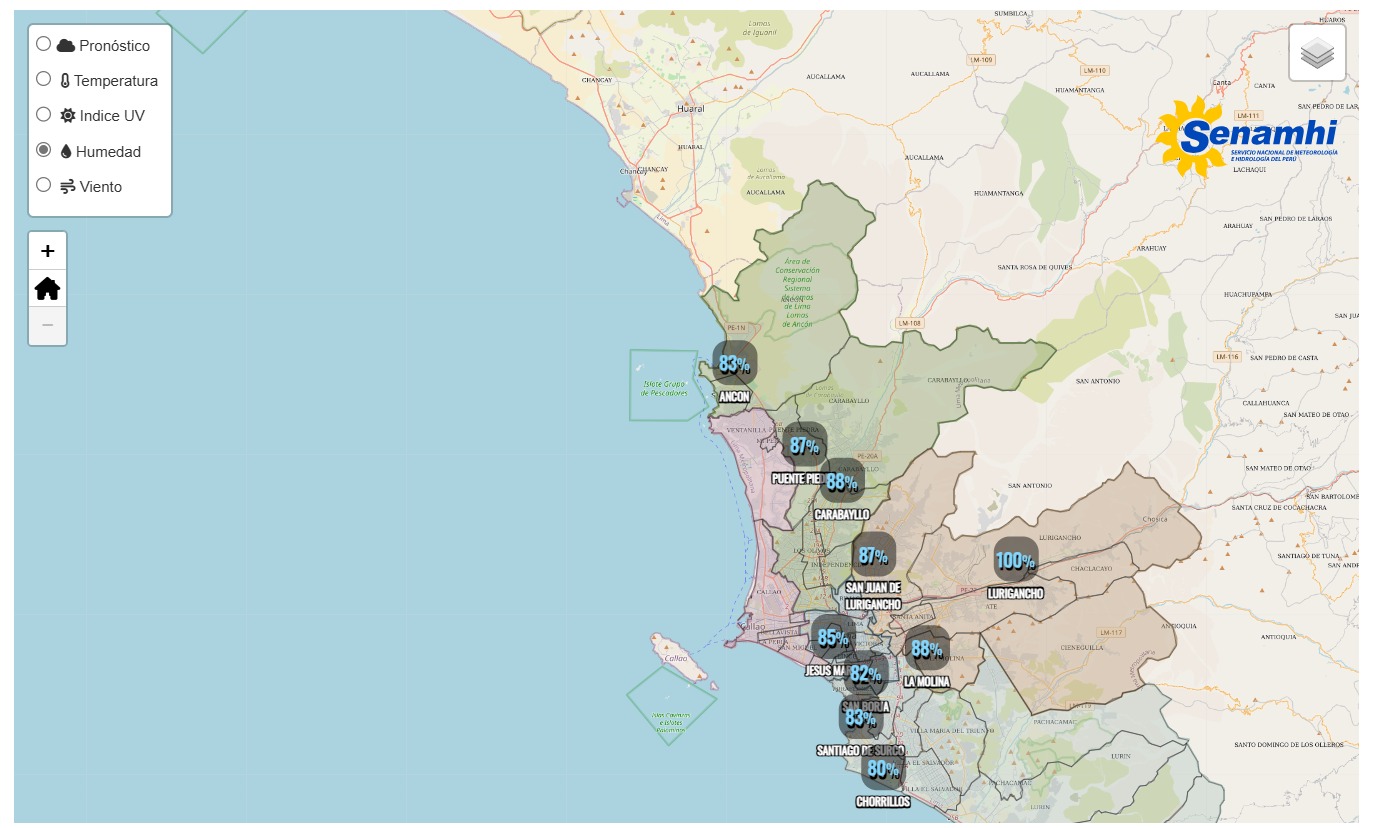Viewport: 1376px width, 828px height.
Task: Click the CARABAYLLO district label below the marker
Action: [x=842, y=514]
